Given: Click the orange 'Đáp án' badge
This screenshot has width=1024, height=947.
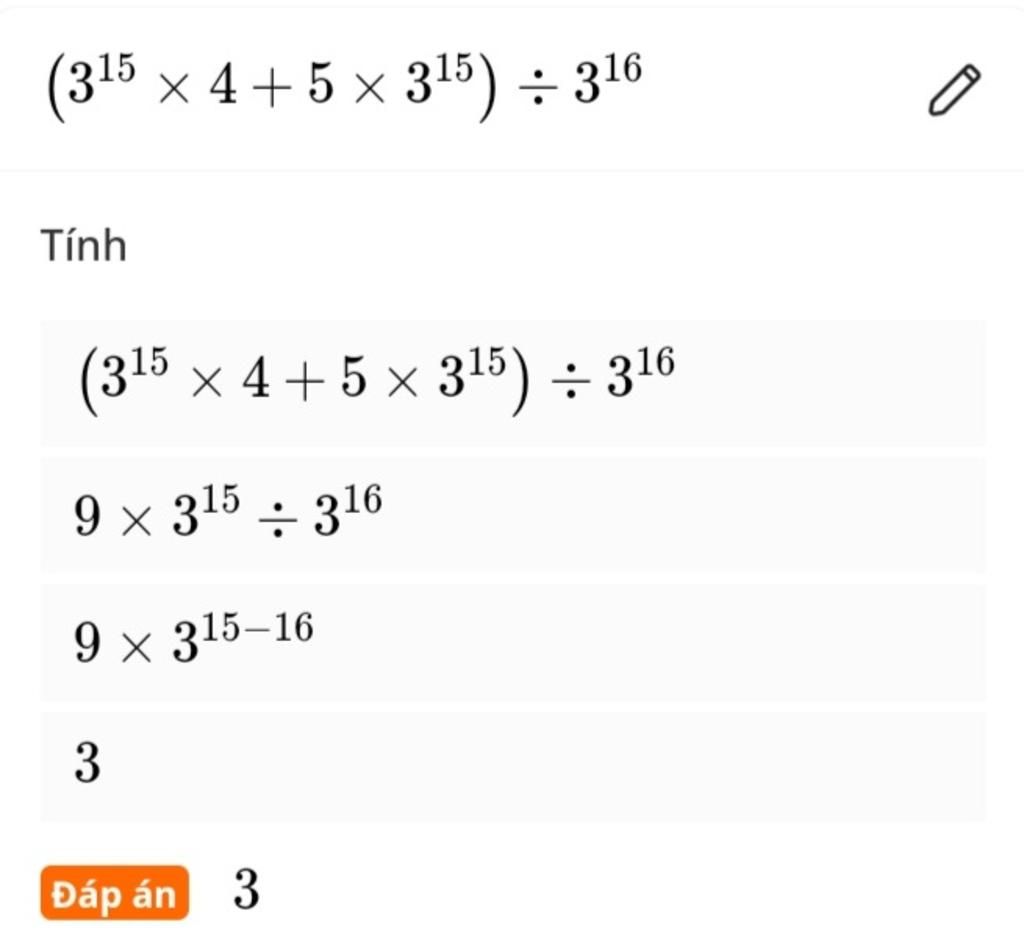Looking at the screenshot, I should pyautogui.click(x=114, y=893).
